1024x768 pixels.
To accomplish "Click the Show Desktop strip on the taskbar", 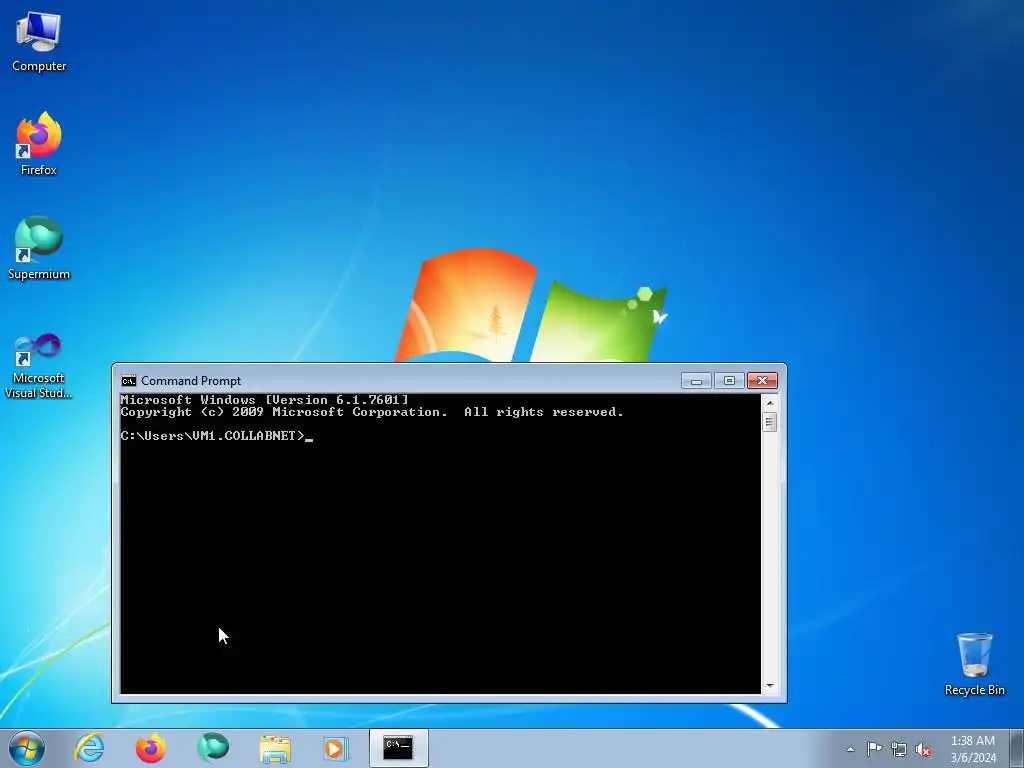I will 1017,748.
